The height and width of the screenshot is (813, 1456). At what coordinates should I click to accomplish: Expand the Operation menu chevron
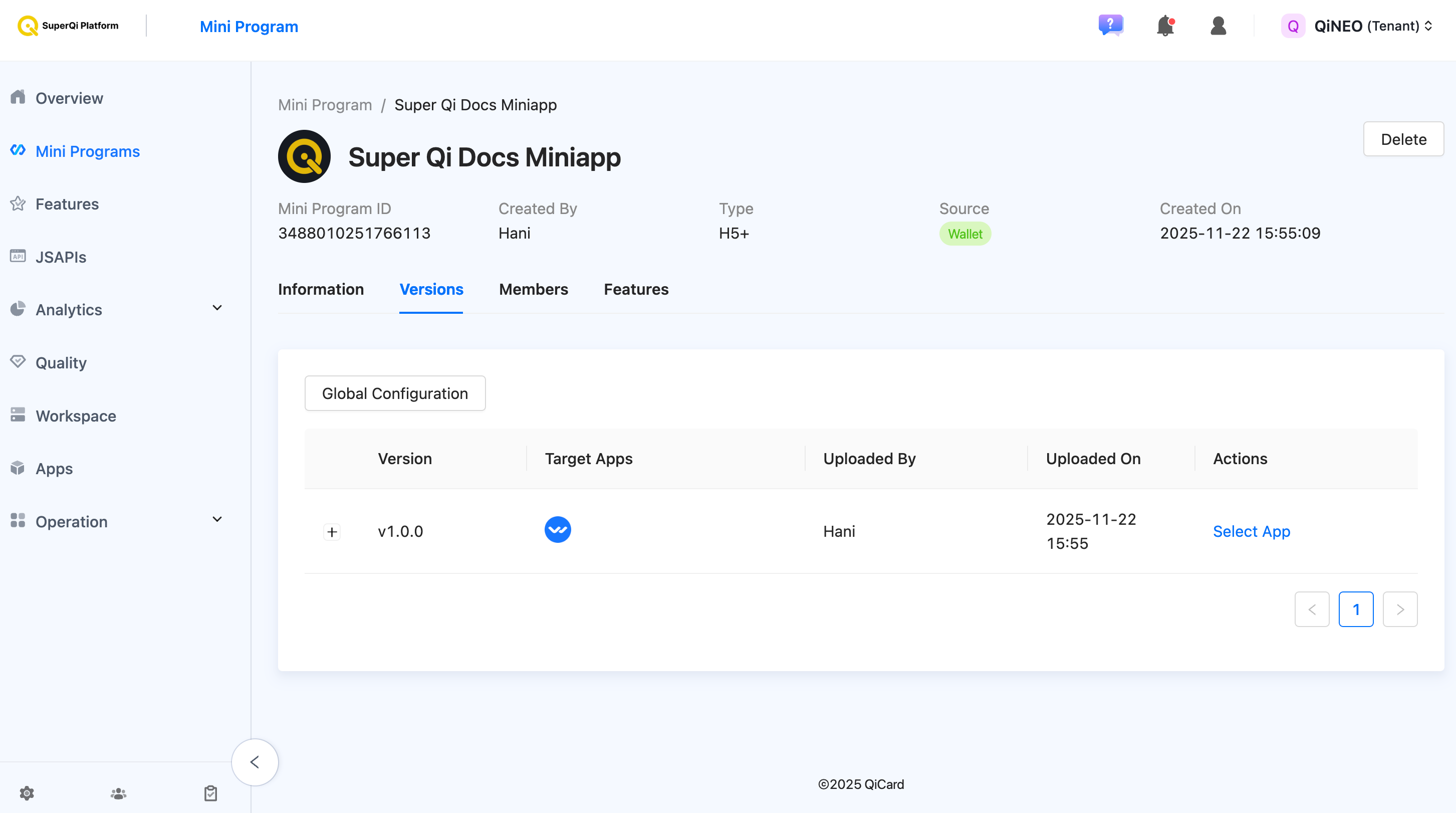217,520
